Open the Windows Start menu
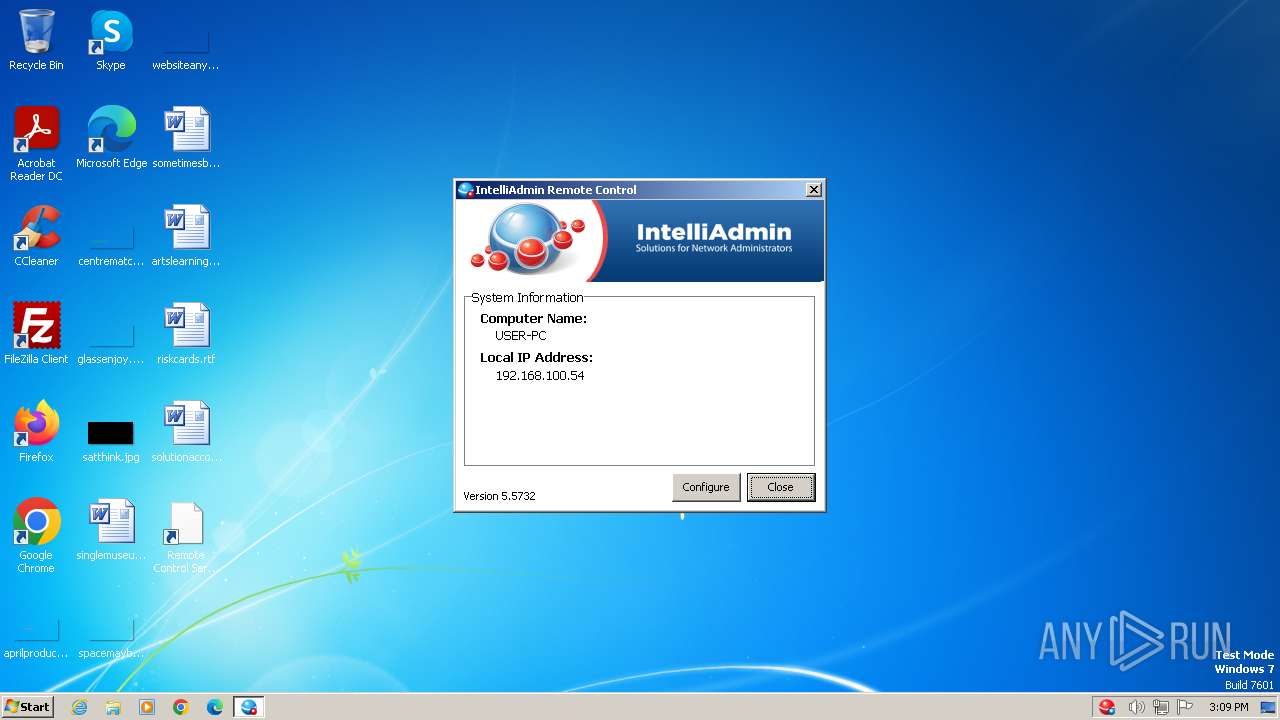Screen dimensions: 1280x720 point(28,706)
